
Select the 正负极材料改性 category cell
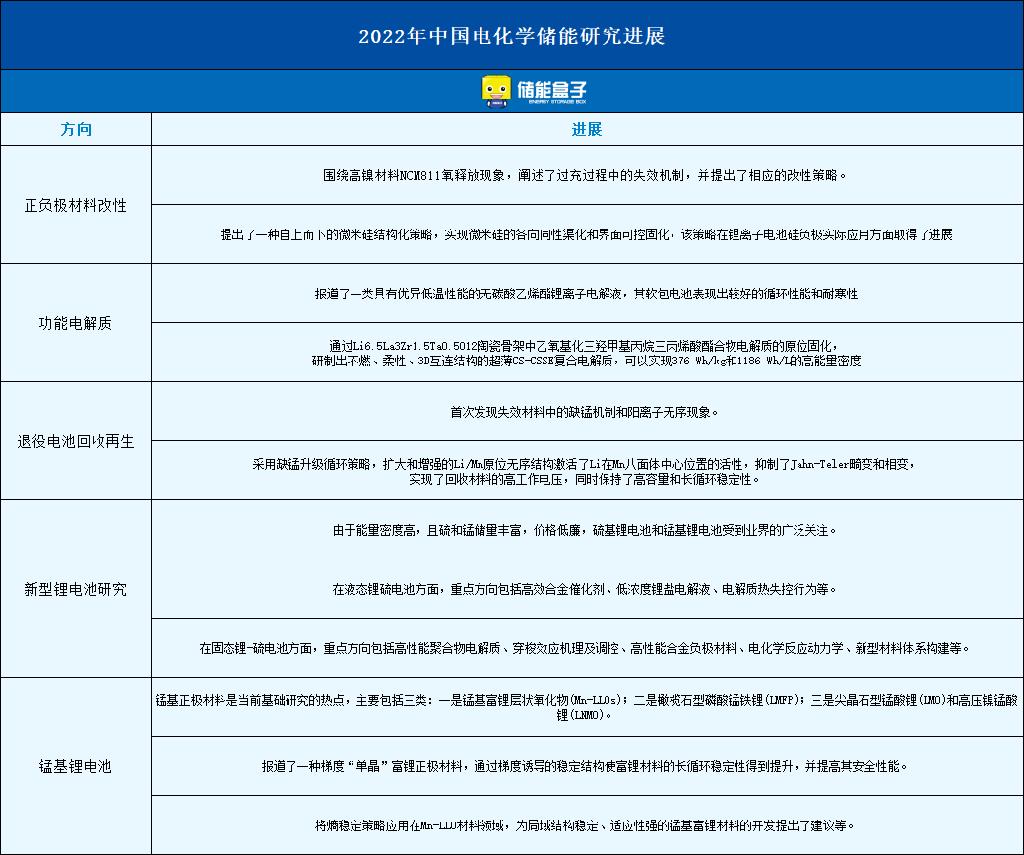76,205
